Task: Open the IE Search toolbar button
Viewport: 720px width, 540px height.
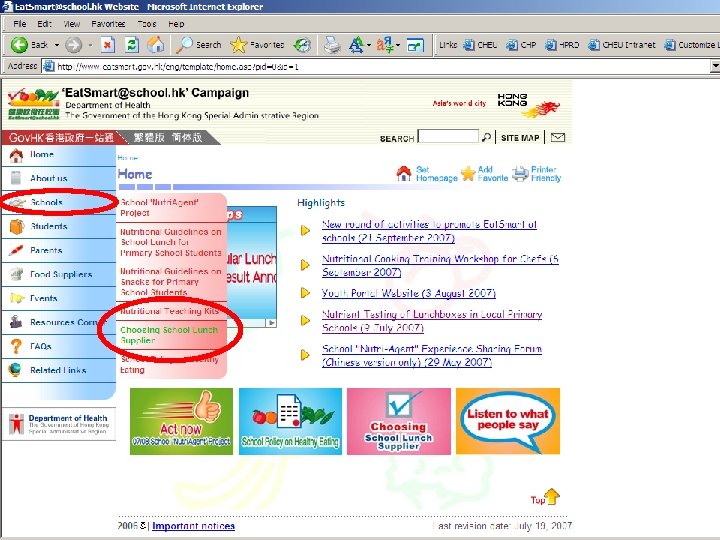Action: pos(199,45)
